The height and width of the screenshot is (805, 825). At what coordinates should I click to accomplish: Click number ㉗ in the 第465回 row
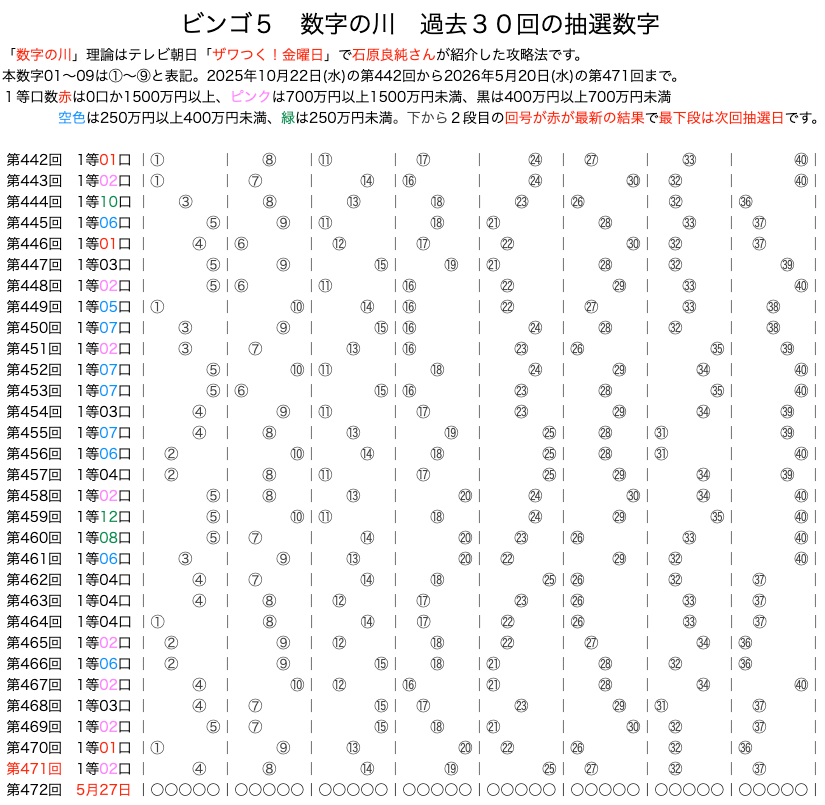[591, 643]
